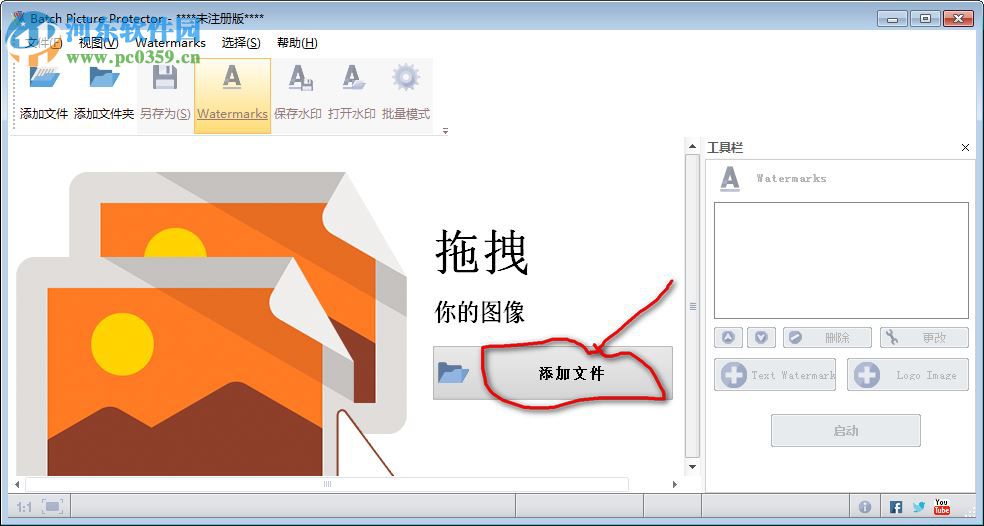The width and height of the screenshot is (984, 526).
Task: Add a Text Watermark
Action: tap(775, 375)
